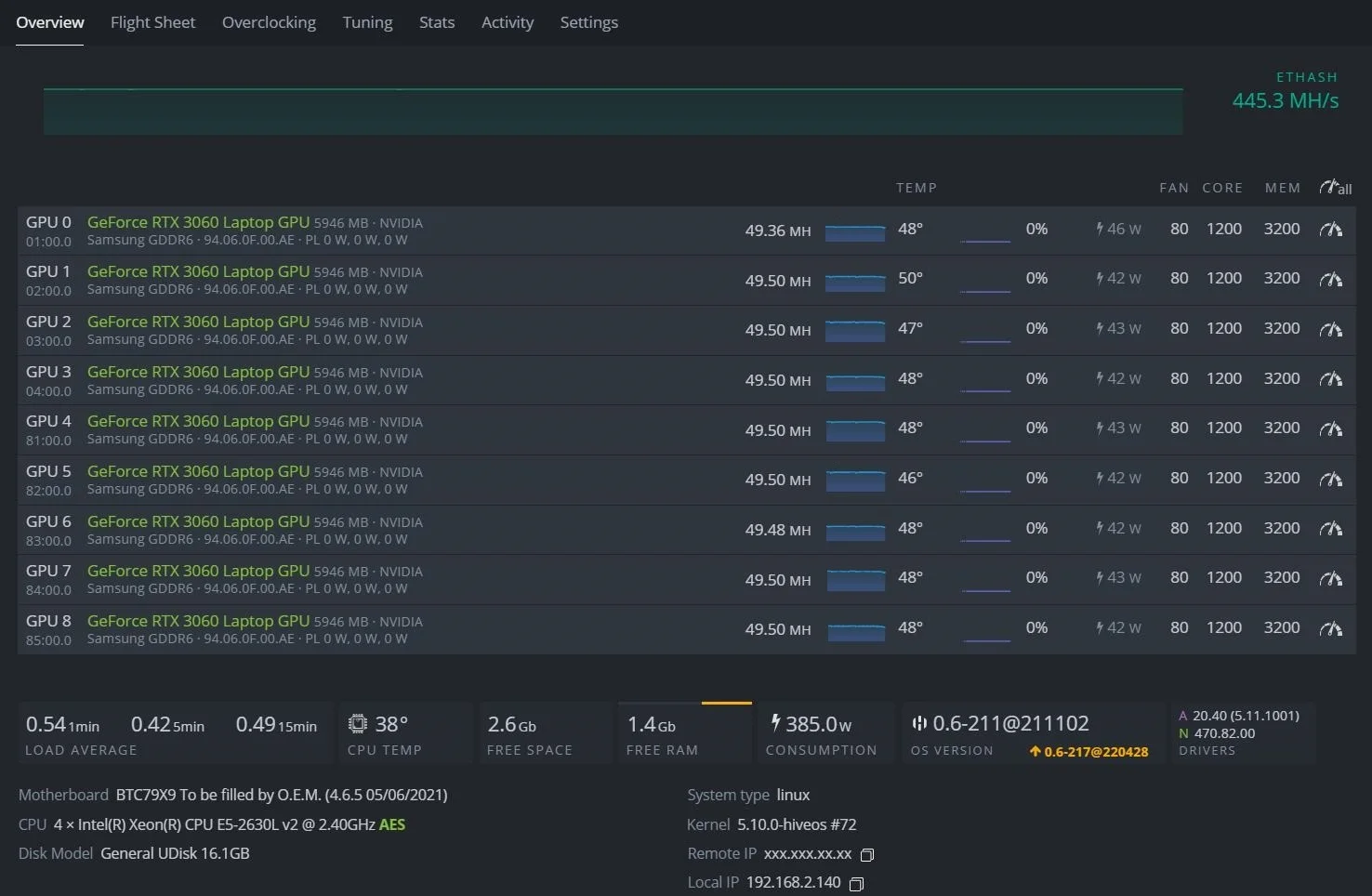
Task: Click the available update version 0.6-217@220428
Action: tap(1096, 752)
